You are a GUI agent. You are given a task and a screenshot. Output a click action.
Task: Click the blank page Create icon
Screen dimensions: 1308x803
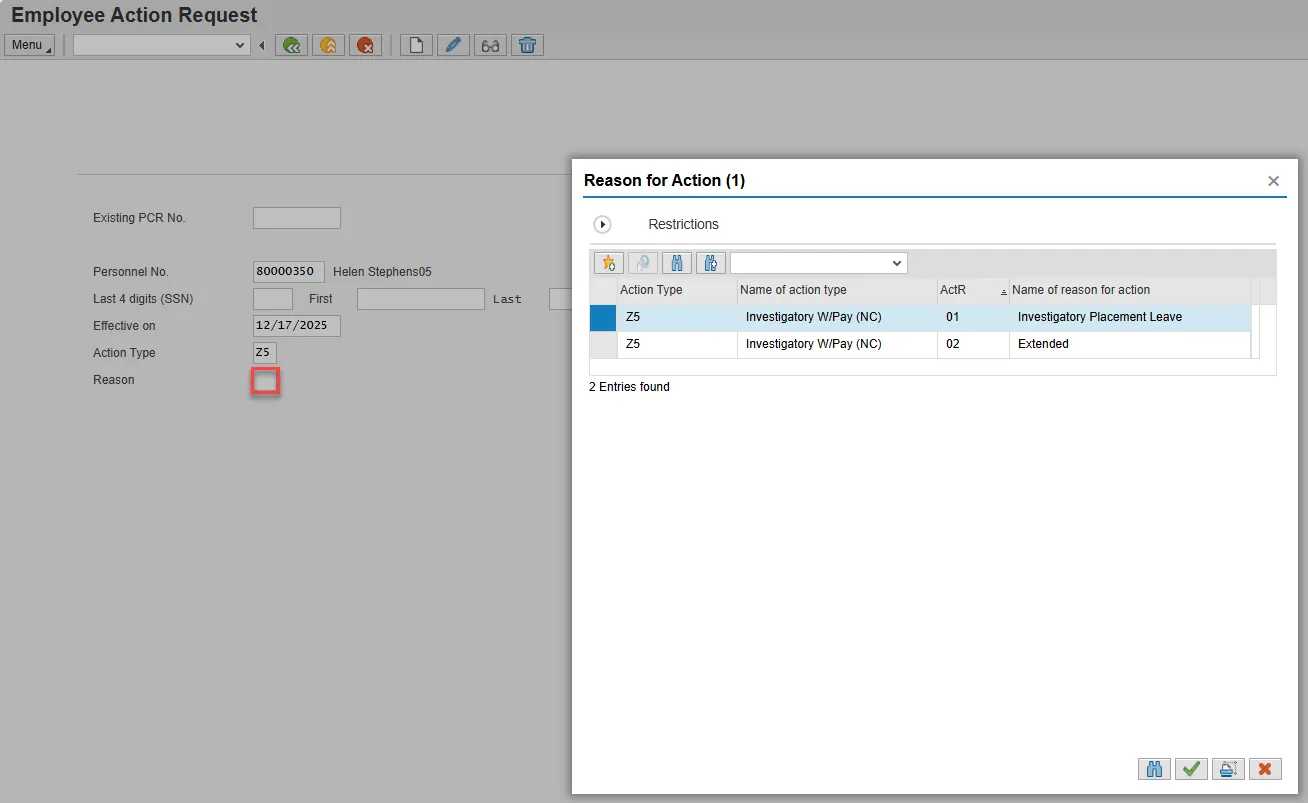pyautogui.click(x=416, y=45)
